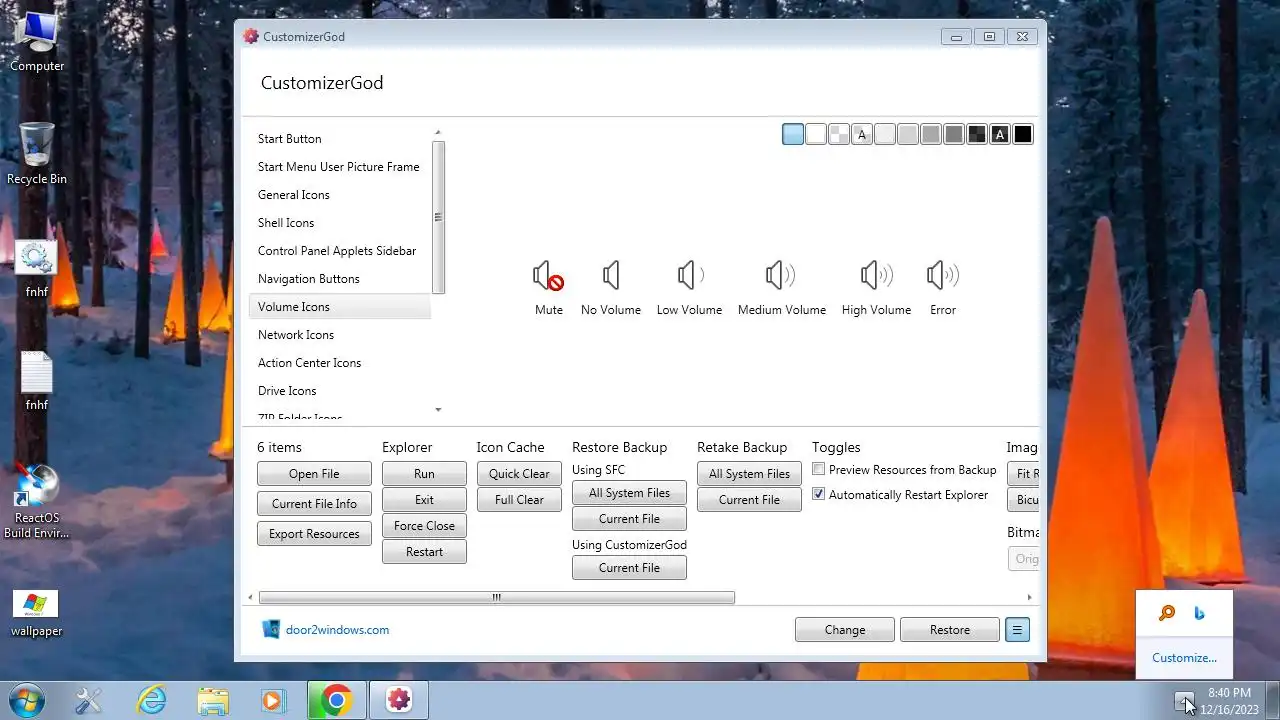
Task: Launch Internet Explorer from the taskbar
Action: [x=152, y=701]
